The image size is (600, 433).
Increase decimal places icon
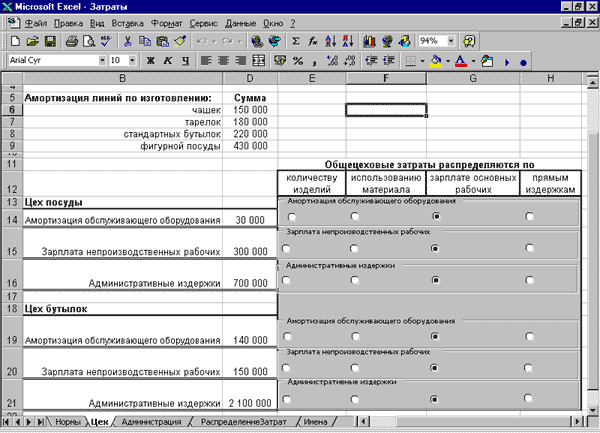(x=332, y=60)
